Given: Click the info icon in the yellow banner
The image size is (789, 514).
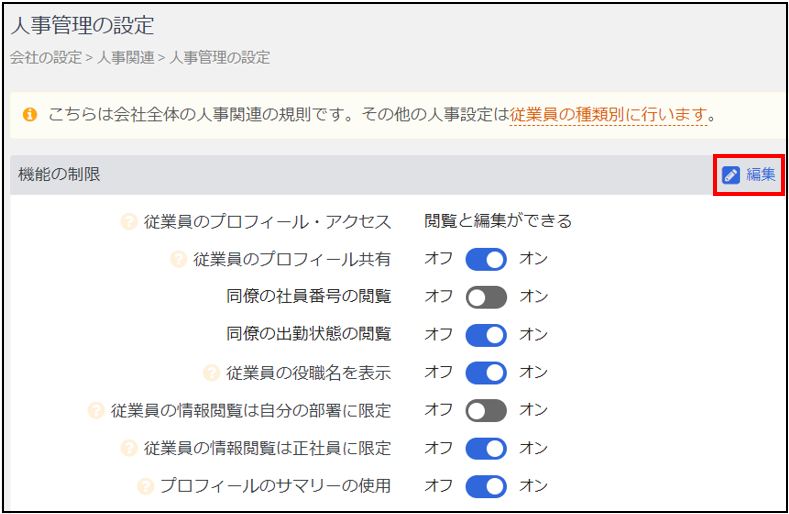Looking at the screenshot, I should click(30, 115).
